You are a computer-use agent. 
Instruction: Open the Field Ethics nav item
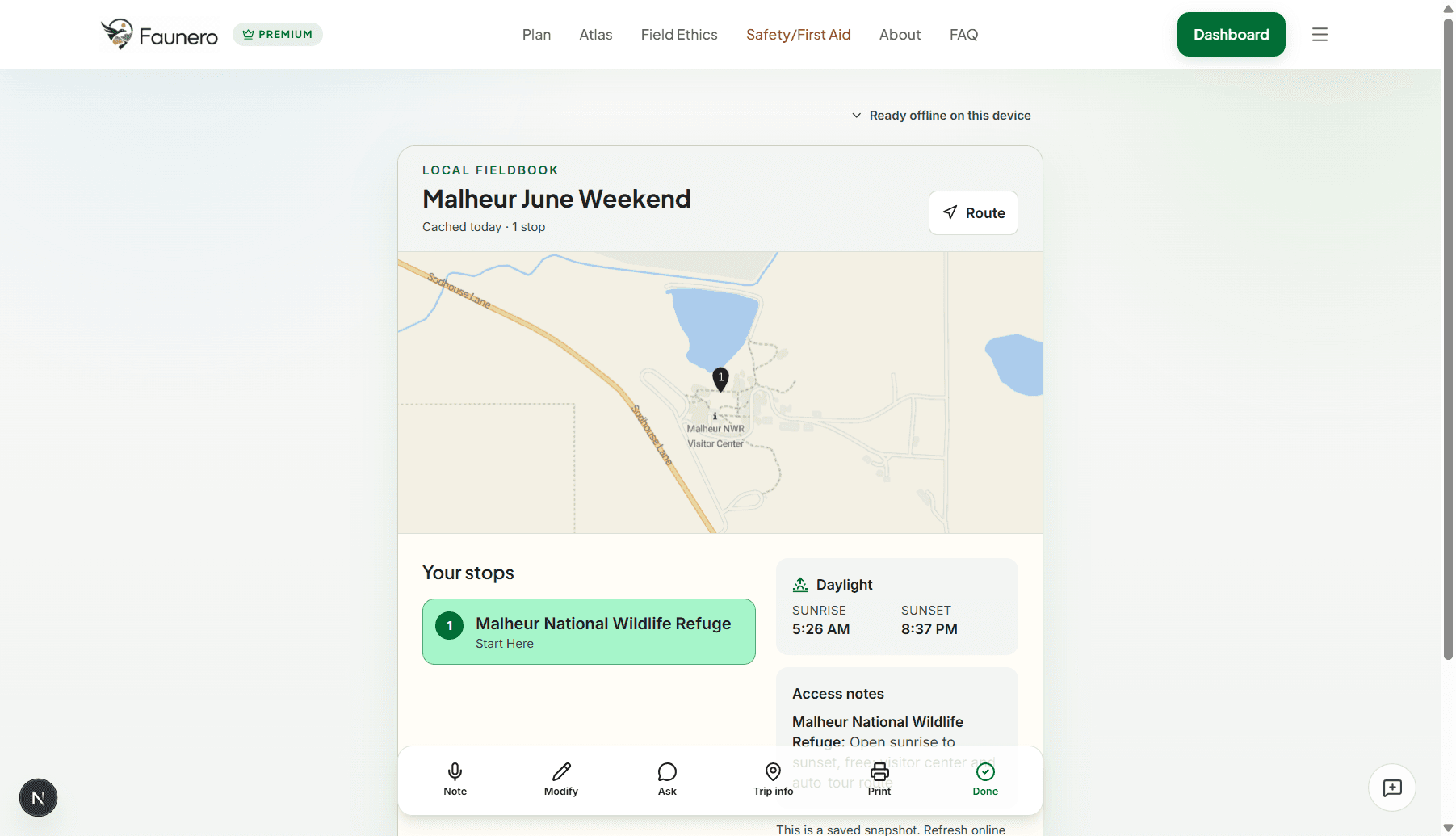(679, 34)
